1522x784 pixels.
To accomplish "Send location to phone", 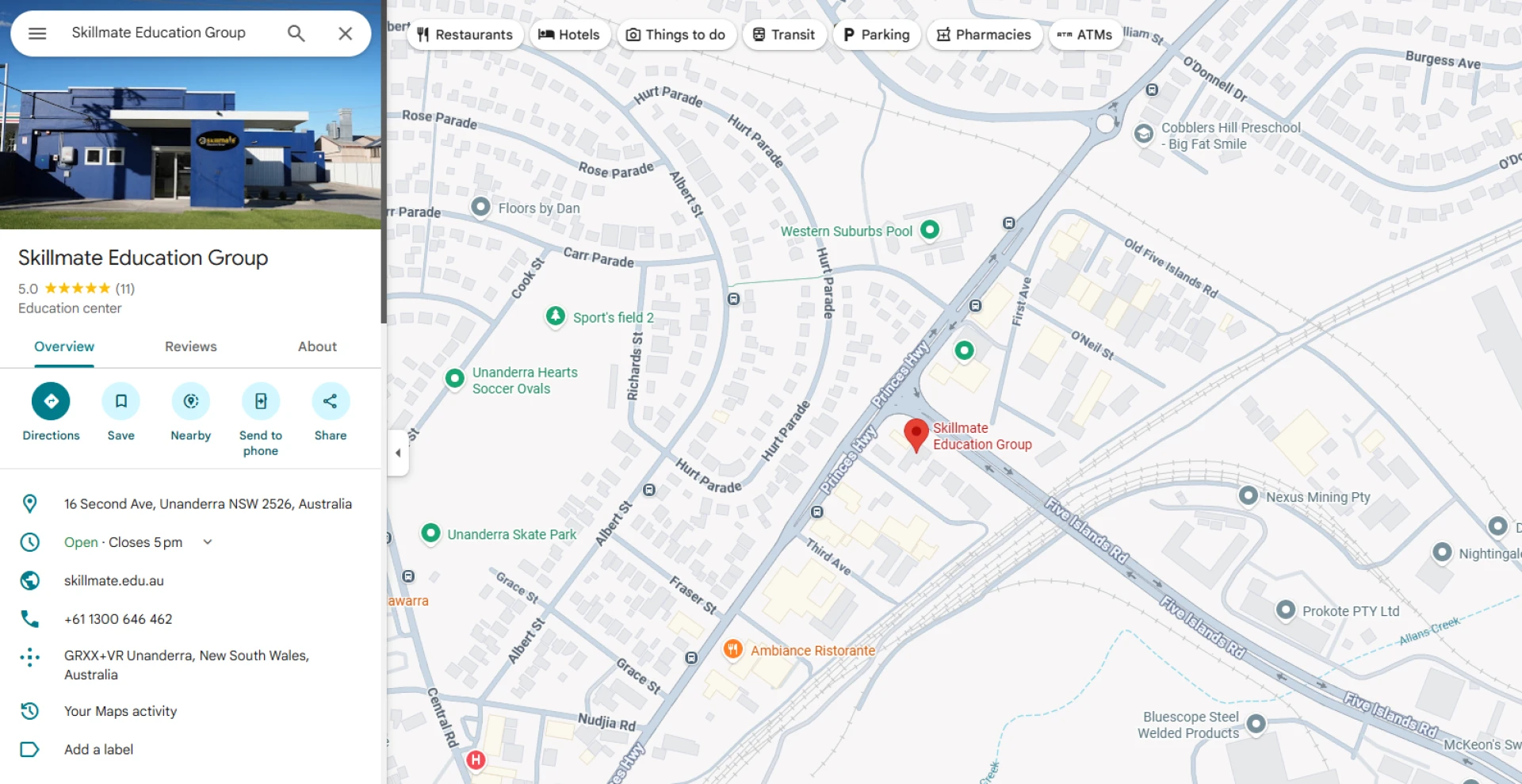I will [261, 401].
